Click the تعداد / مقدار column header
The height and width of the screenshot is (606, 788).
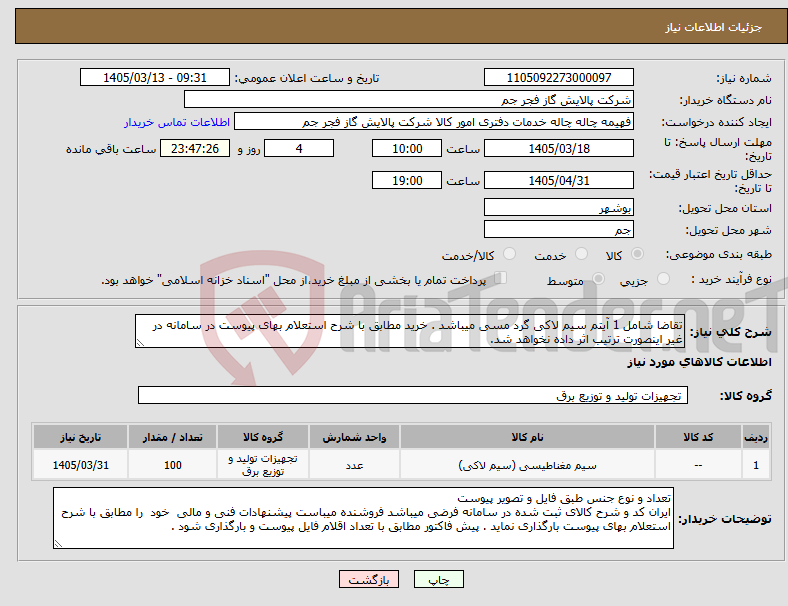pyautogui.click(x=172, y=437)
